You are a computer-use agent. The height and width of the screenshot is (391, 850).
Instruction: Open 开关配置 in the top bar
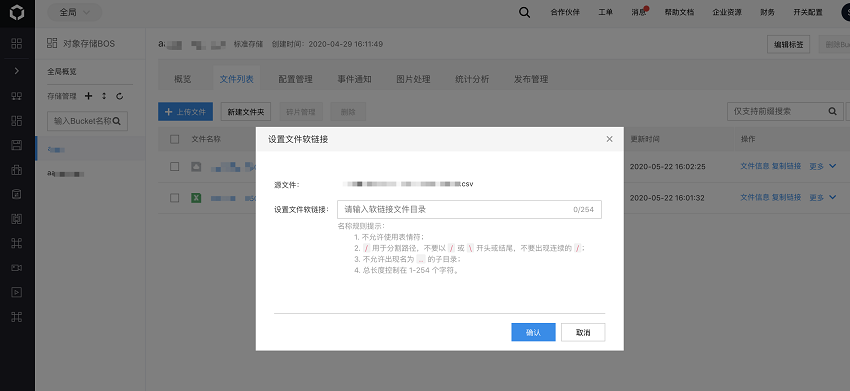pos(808,12)
